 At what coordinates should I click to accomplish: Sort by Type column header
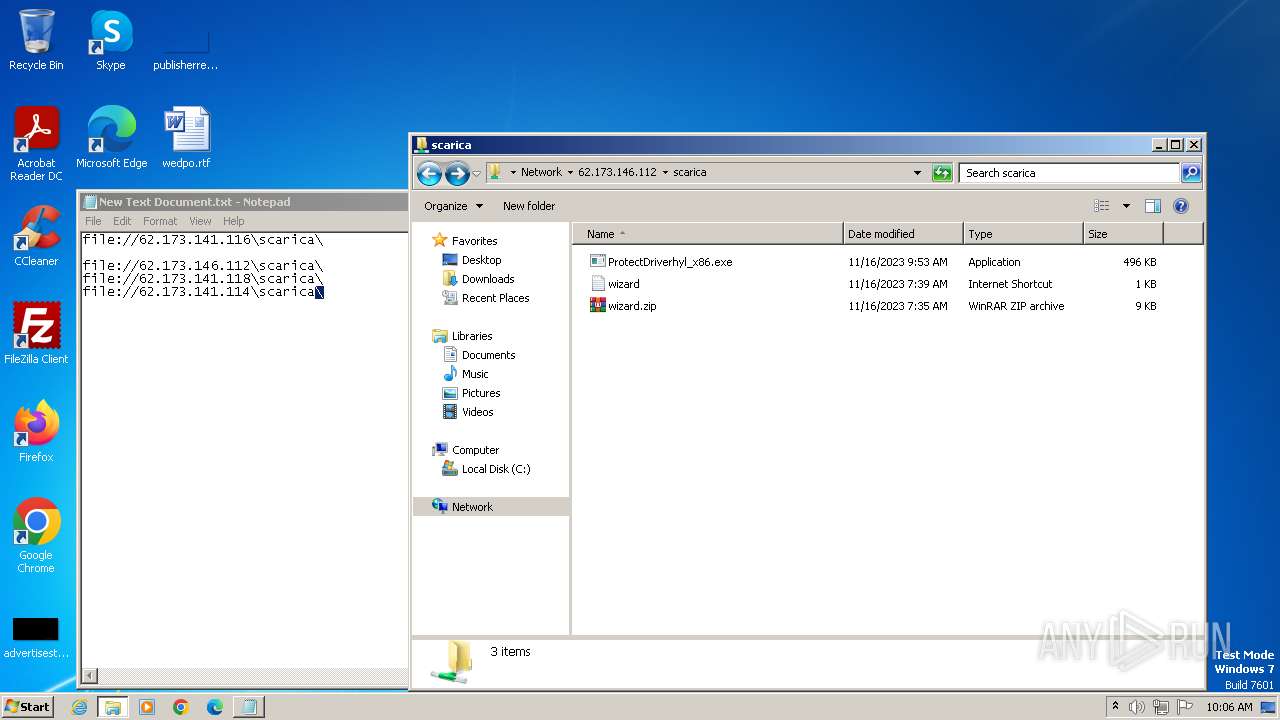click(x=1023, y=234)
